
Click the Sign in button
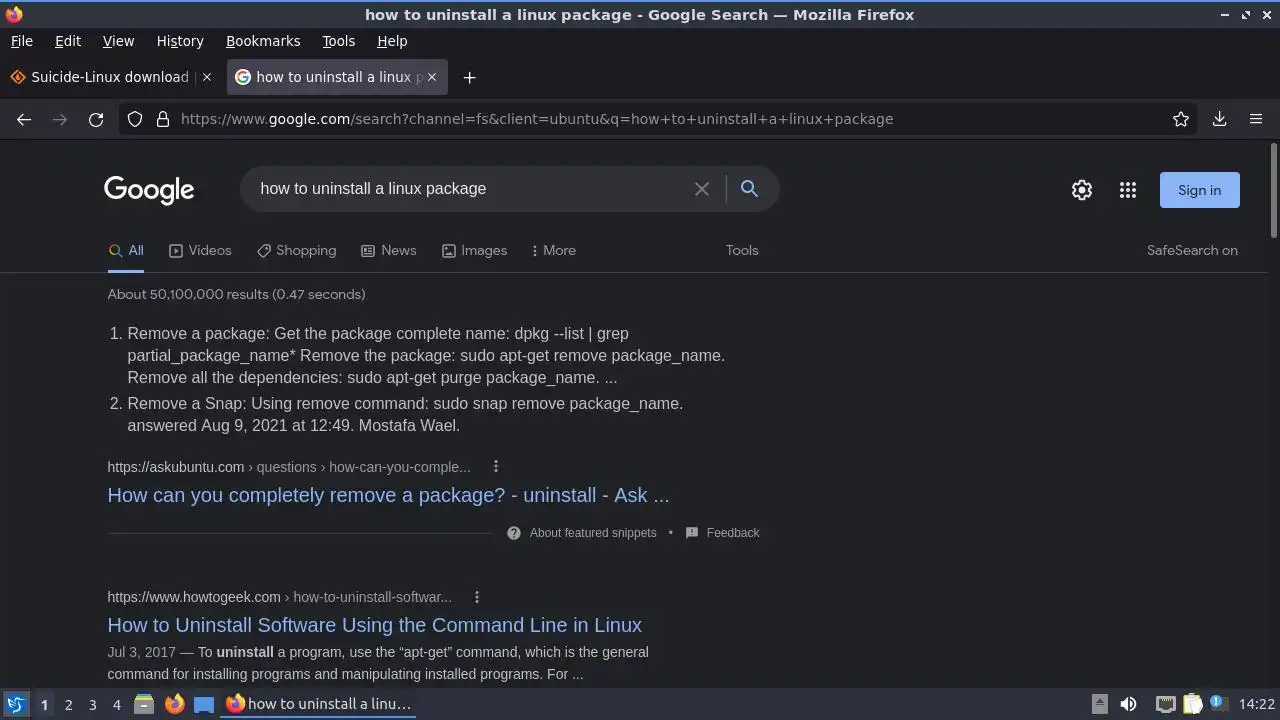(x=1199, y=190)
